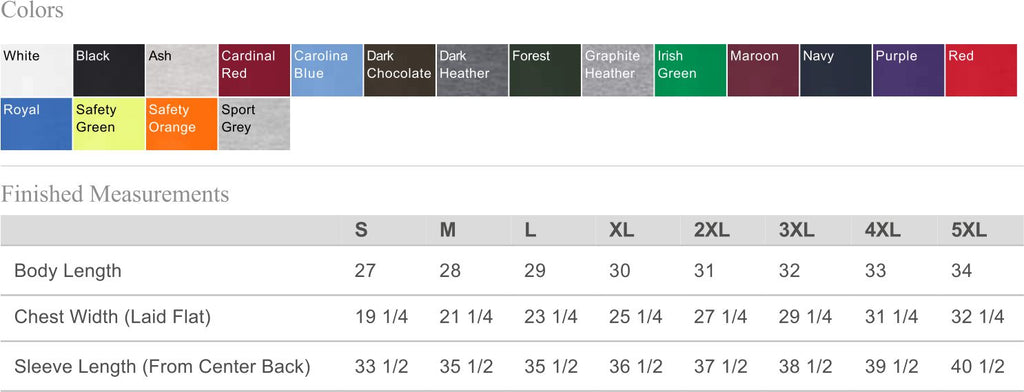Choose the Irish Green swatch
1024x392 pixels.
(690, 71)
